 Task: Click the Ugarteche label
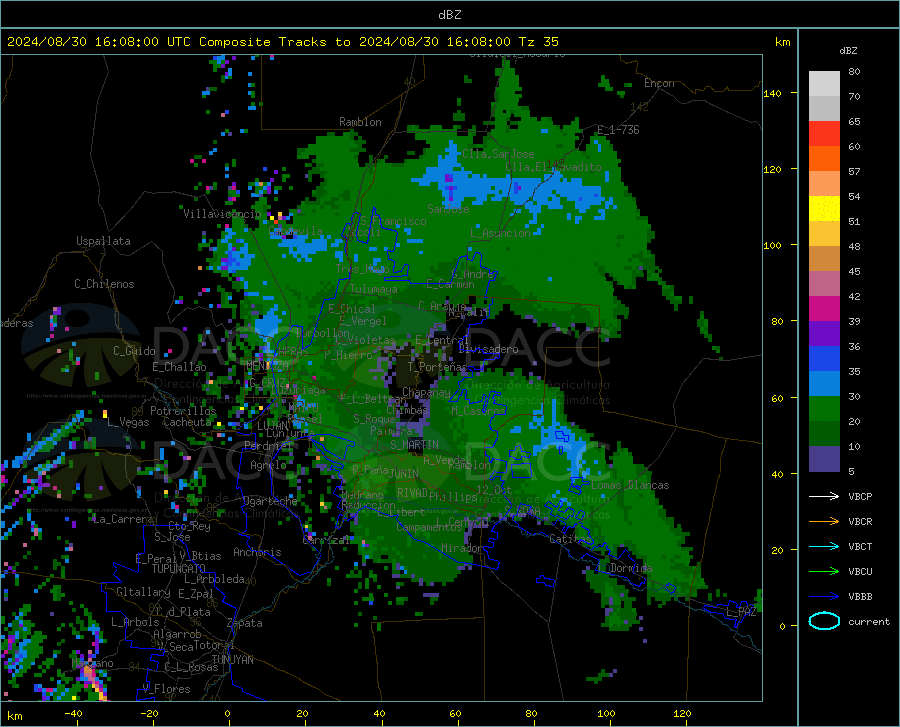point(270,501)
